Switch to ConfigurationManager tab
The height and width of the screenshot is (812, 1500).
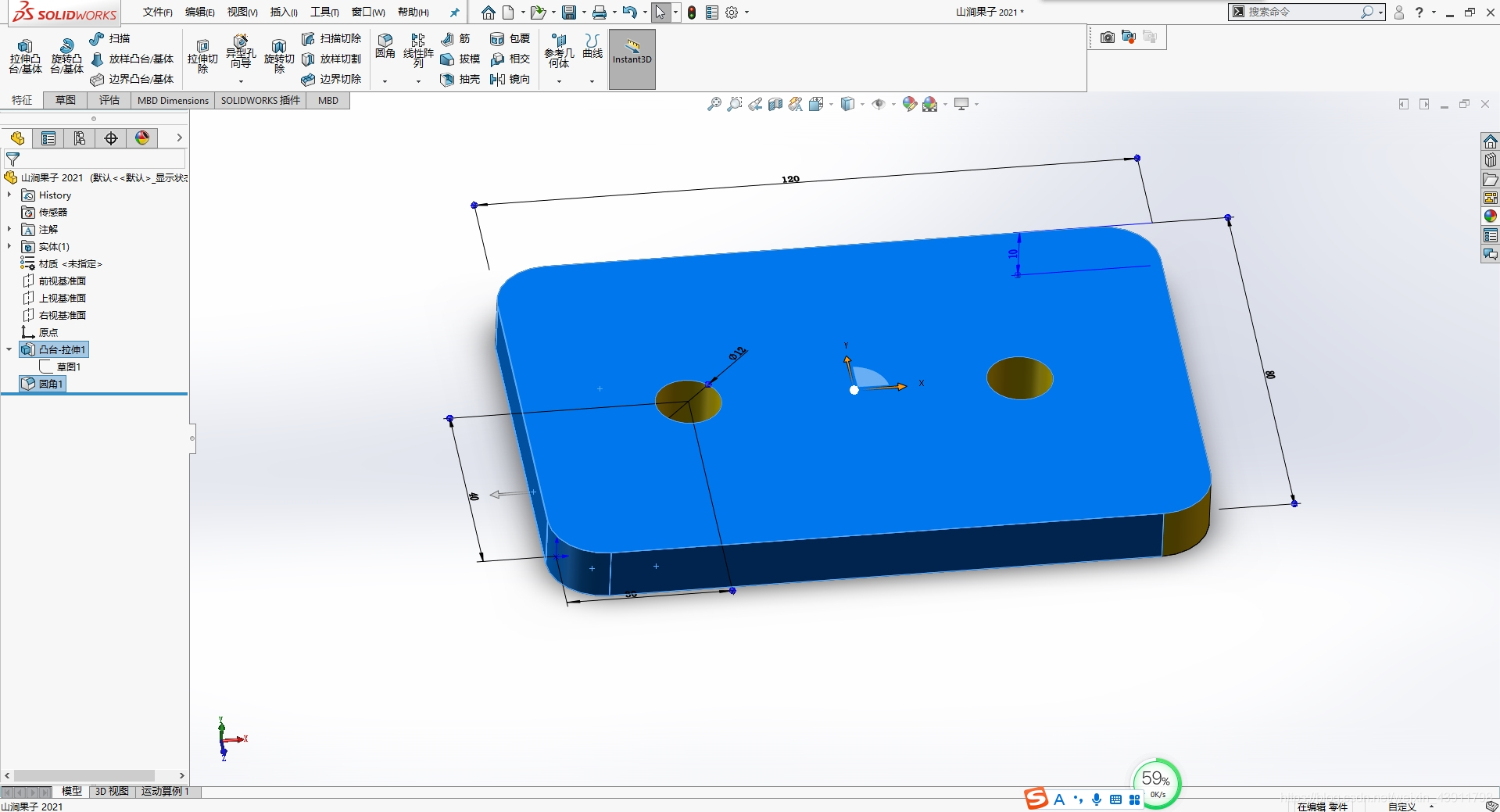[x=80, y=138]
